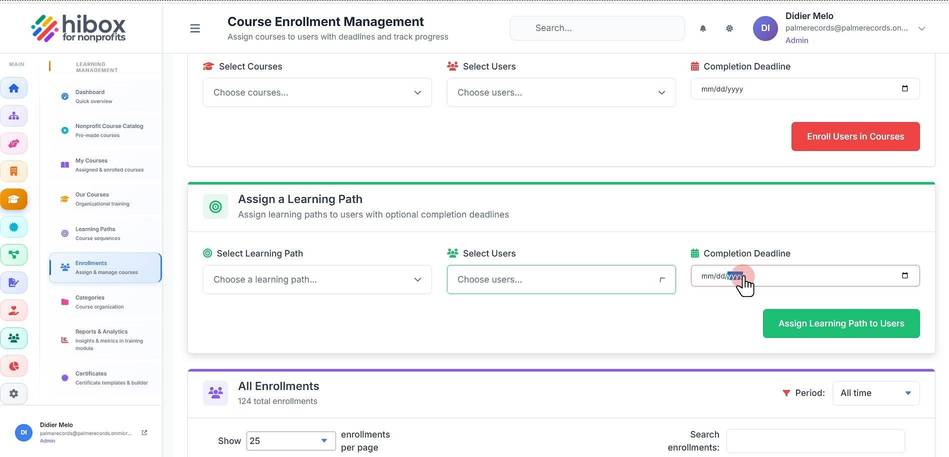
Task: Open the pink handshake icon in rail
Action: click(x=13, y=143)
